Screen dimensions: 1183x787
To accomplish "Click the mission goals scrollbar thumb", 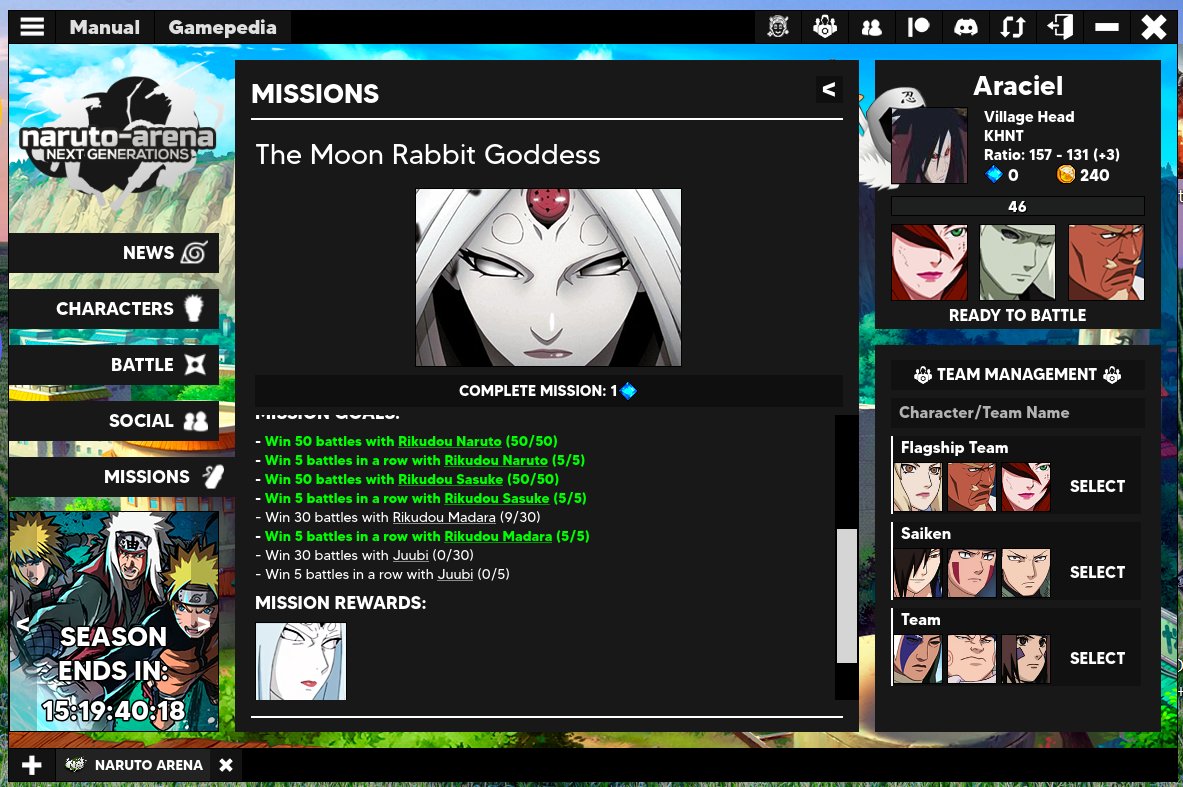I will click(847, 595).
